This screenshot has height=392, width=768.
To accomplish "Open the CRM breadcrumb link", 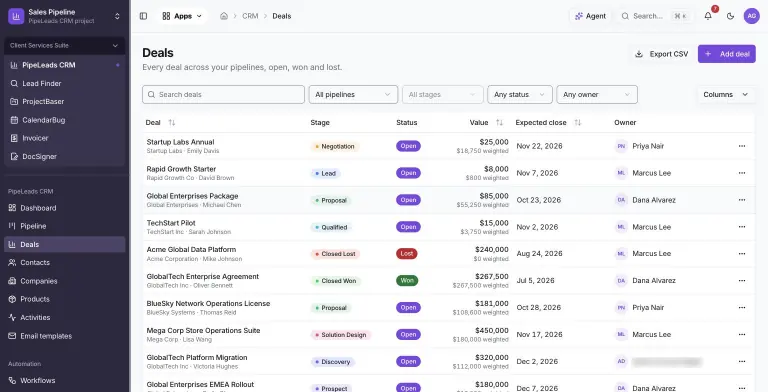I will (x=250, y=16).
